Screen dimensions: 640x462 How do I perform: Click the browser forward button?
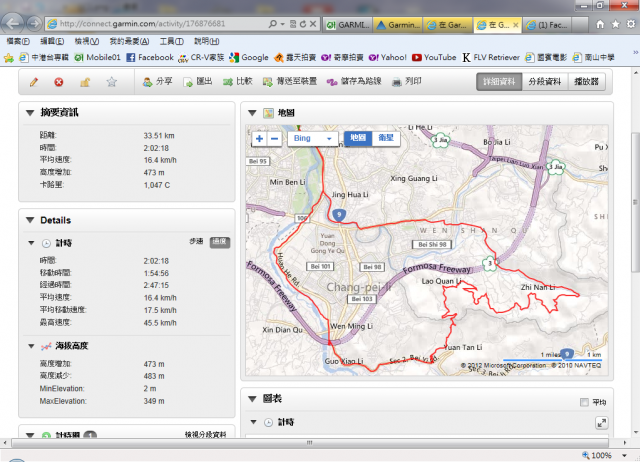point(34,24)
